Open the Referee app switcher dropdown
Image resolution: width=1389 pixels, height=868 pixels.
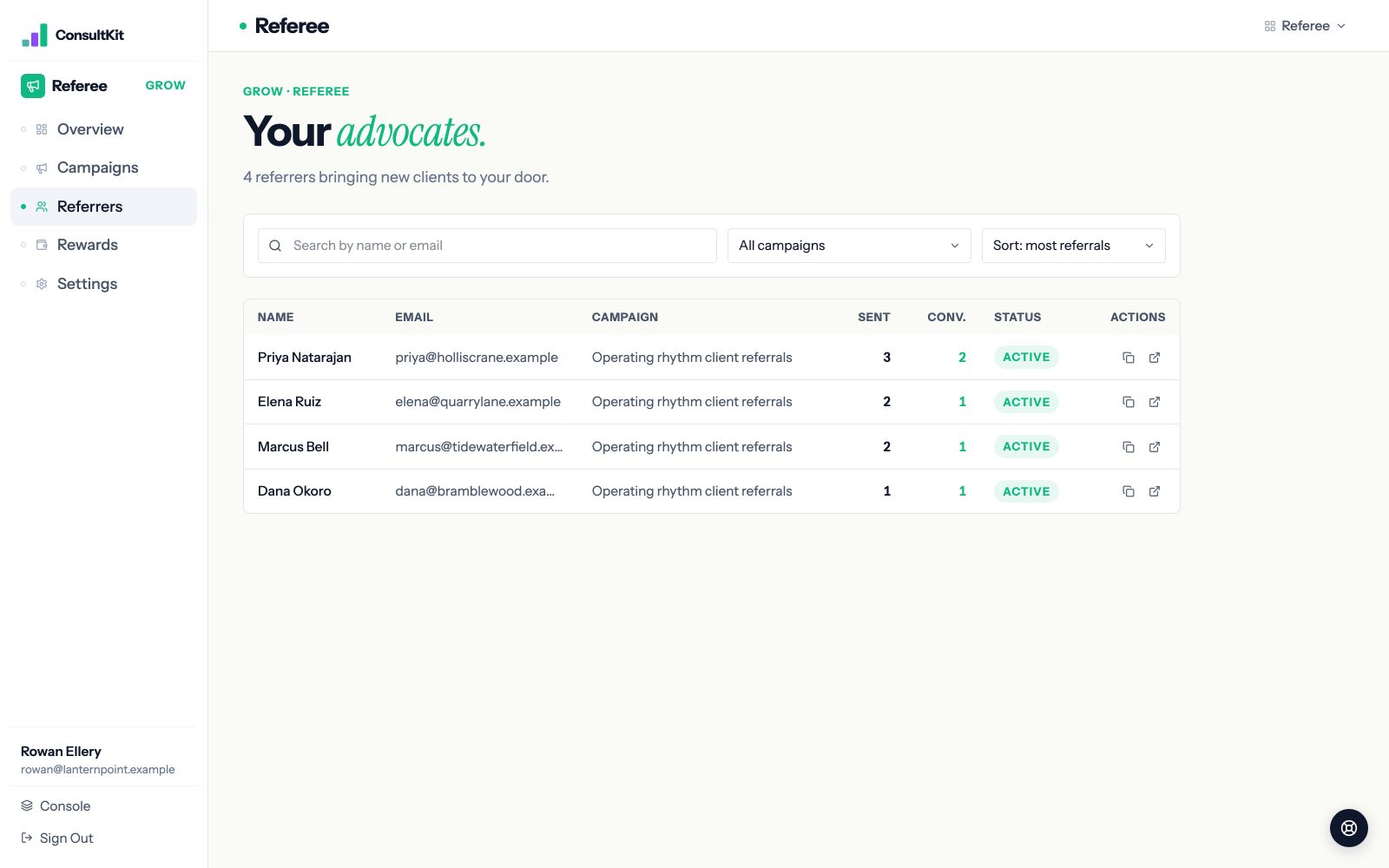click(1305, 26)
